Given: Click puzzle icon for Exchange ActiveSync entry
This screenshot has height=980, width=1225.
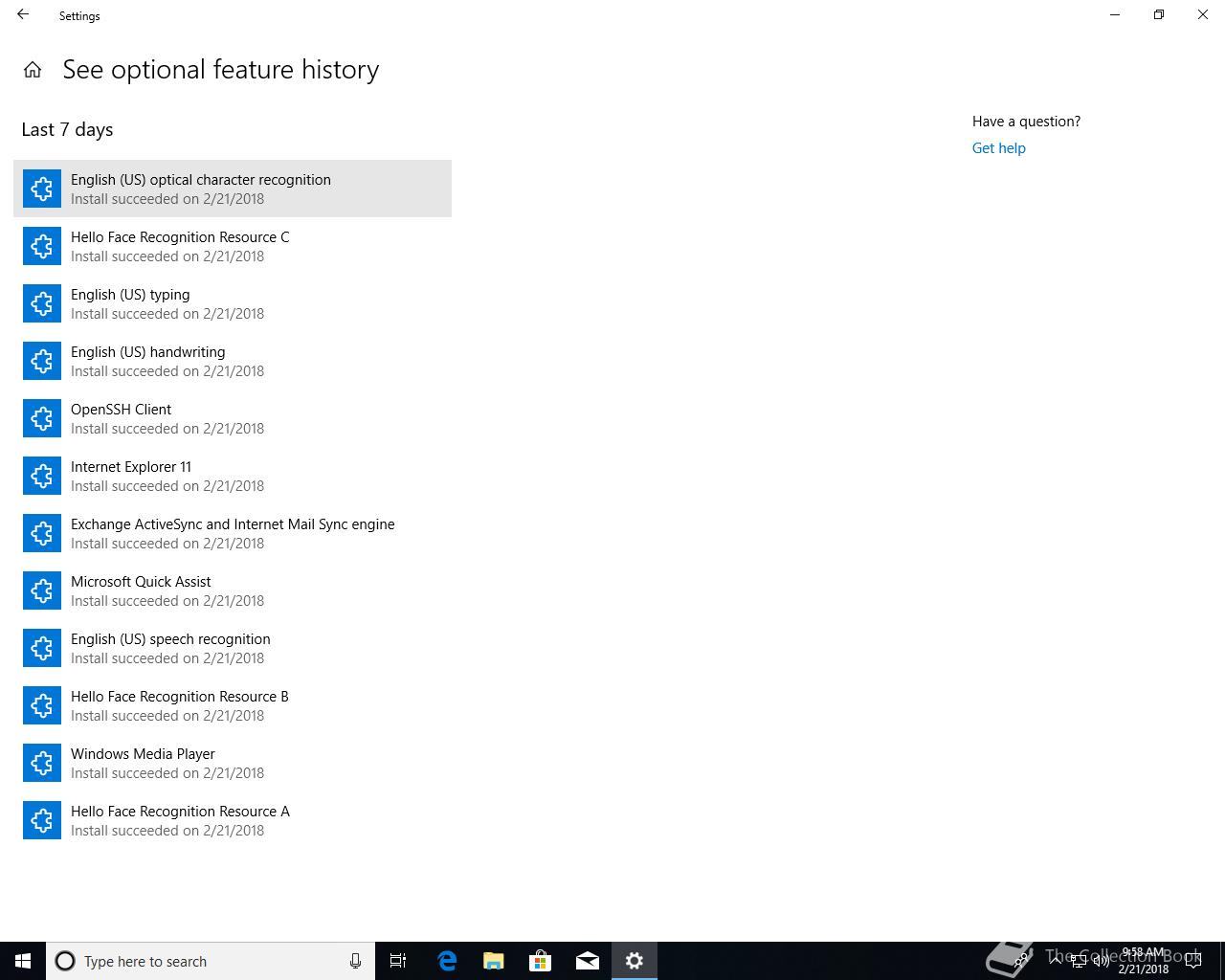Looking at the screenshot, I should pos(42,533).
